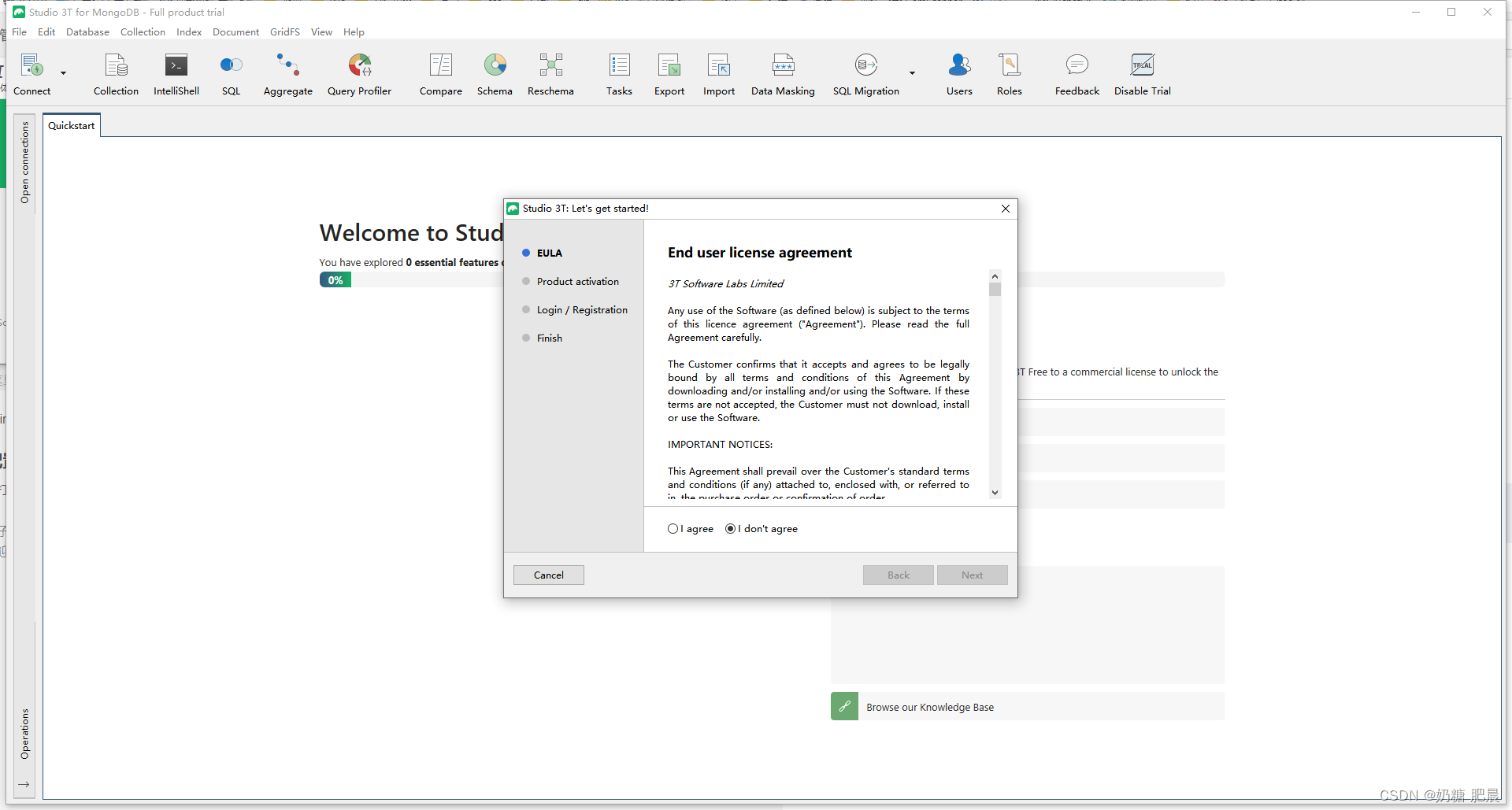The width and height of the screenshot is (1512, 810).
Task: Click the 0% progress bar
Action: click(x=335, y=279)
